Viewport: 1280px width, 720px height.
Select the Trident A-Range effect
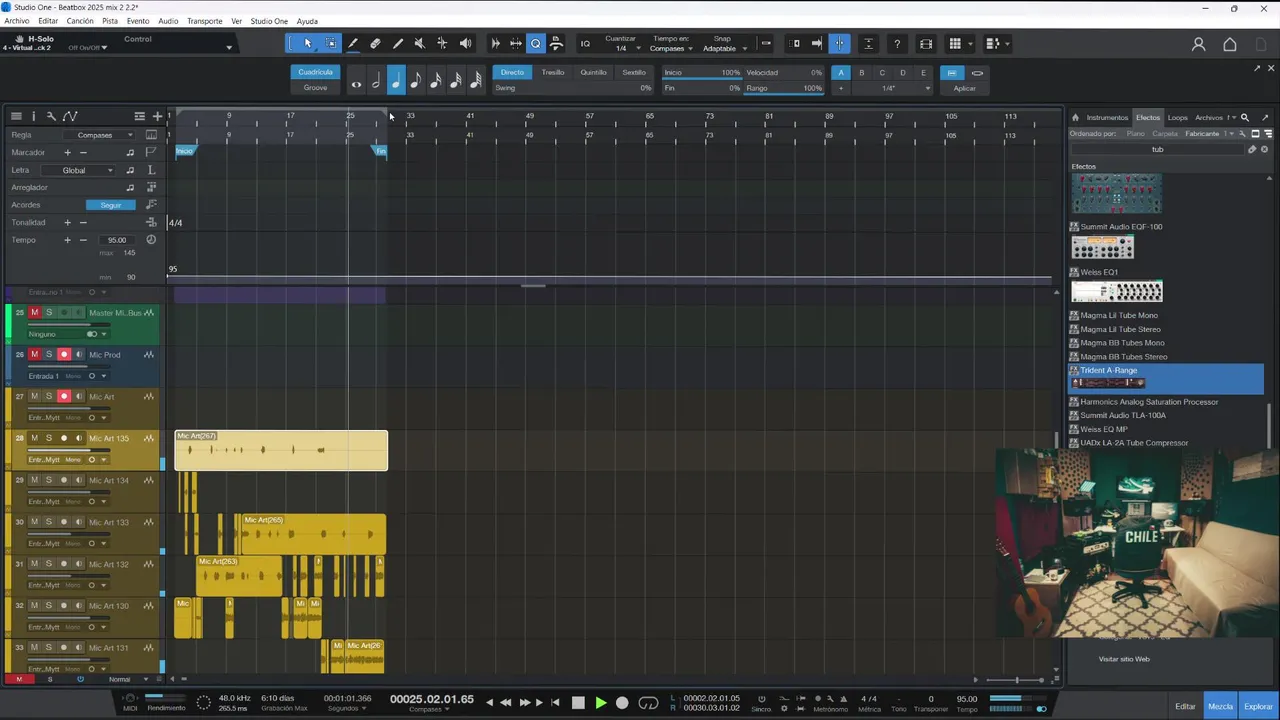pyautogui.click(x=1166, y=378)
